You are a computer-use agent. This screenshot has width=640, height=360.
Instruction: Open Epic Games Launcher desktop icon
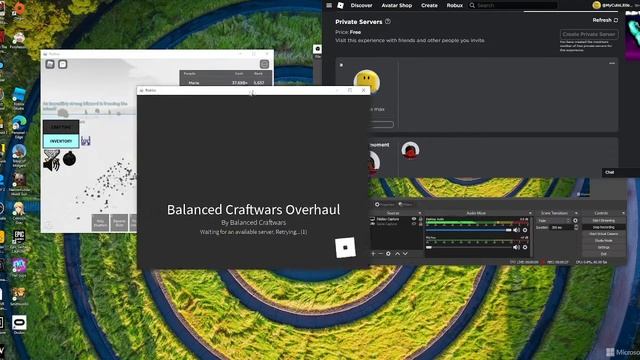point(19,241)
